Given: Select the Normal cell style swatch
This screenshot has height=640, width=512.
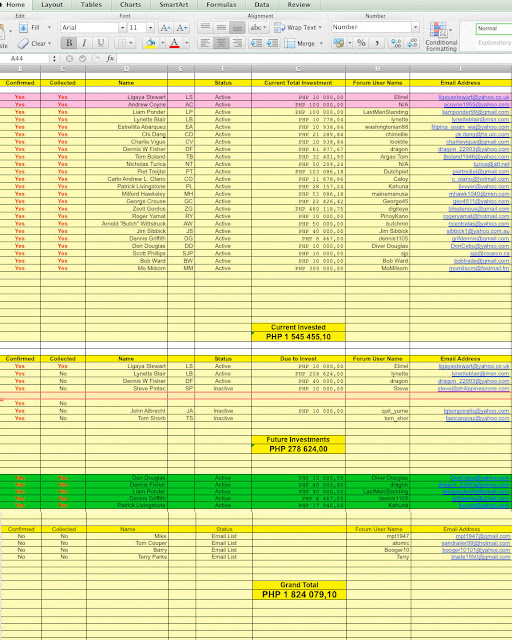Looking at the screenshot, I should click(x=494, y=28).
